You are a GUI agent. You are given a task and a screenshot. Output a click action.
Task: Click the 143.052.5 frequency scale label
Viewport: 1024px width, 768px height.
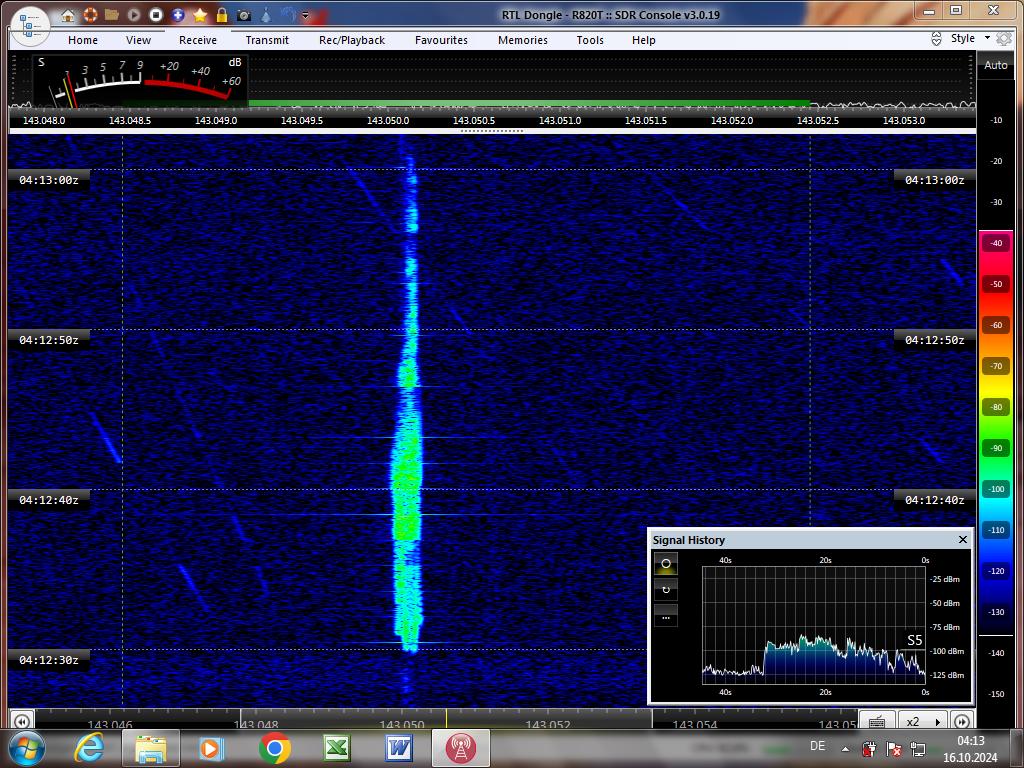pyautogui.click(x=818, y=120)
